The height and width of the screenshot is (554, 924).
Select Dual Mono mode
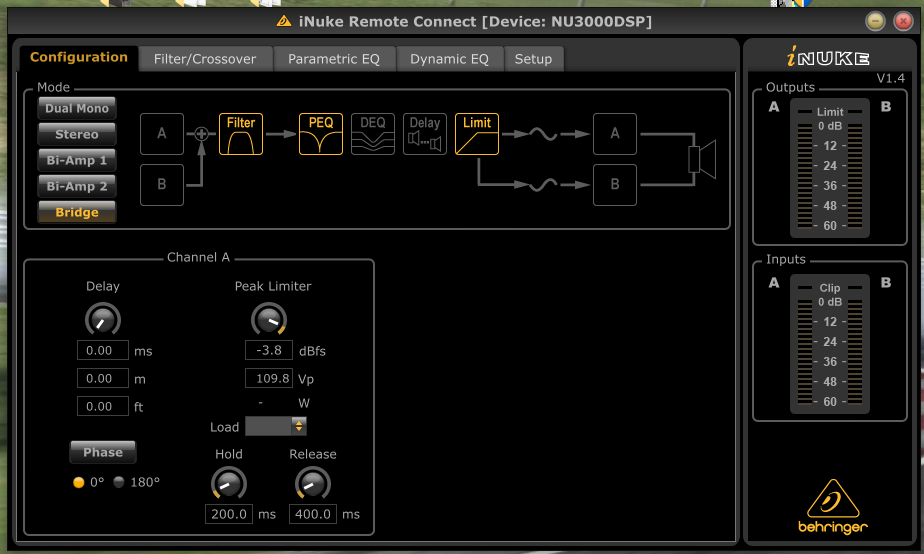(x=77, y=108)
